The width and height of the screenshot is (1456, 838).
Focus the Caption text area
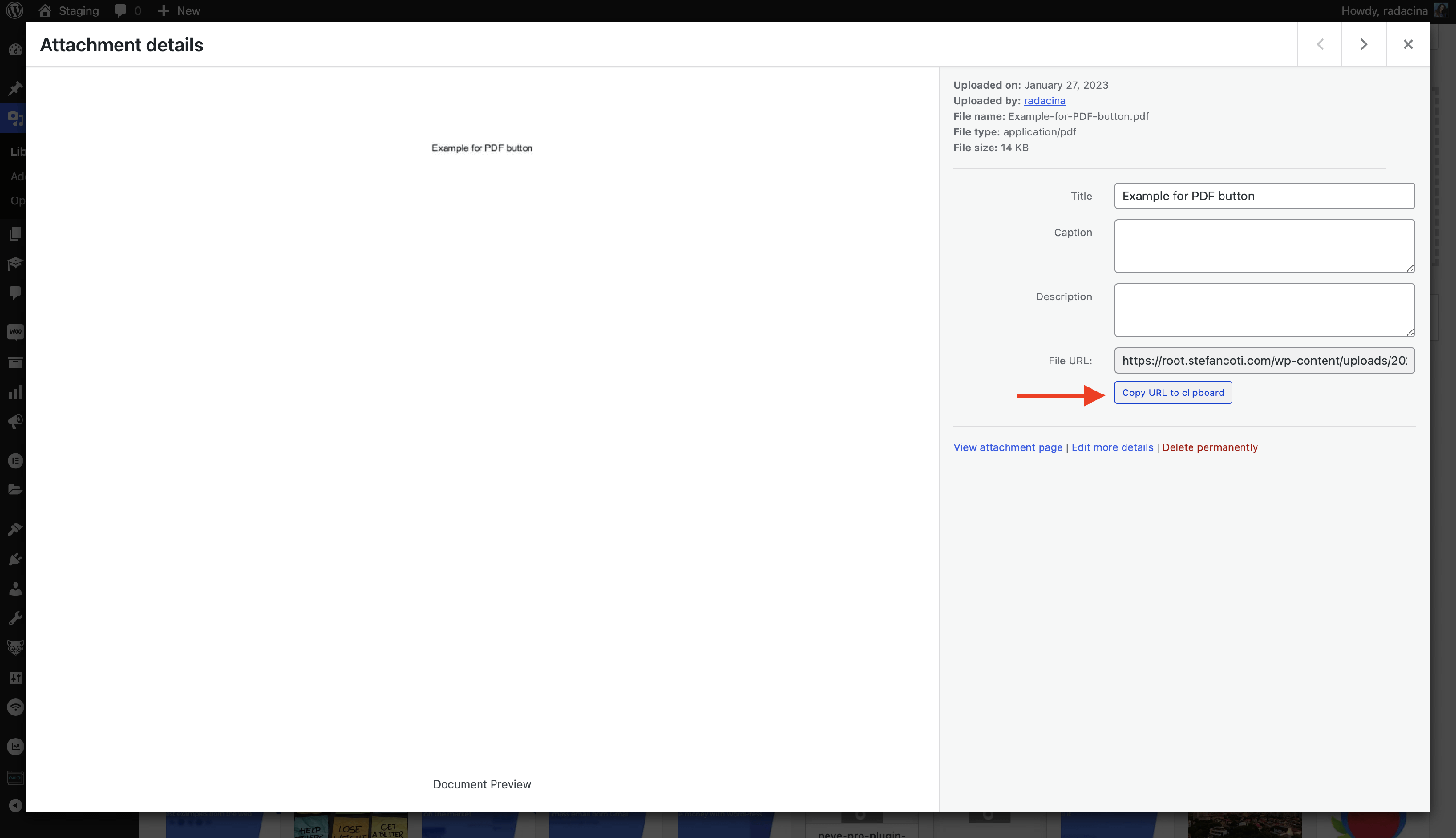click(1264, 246)
